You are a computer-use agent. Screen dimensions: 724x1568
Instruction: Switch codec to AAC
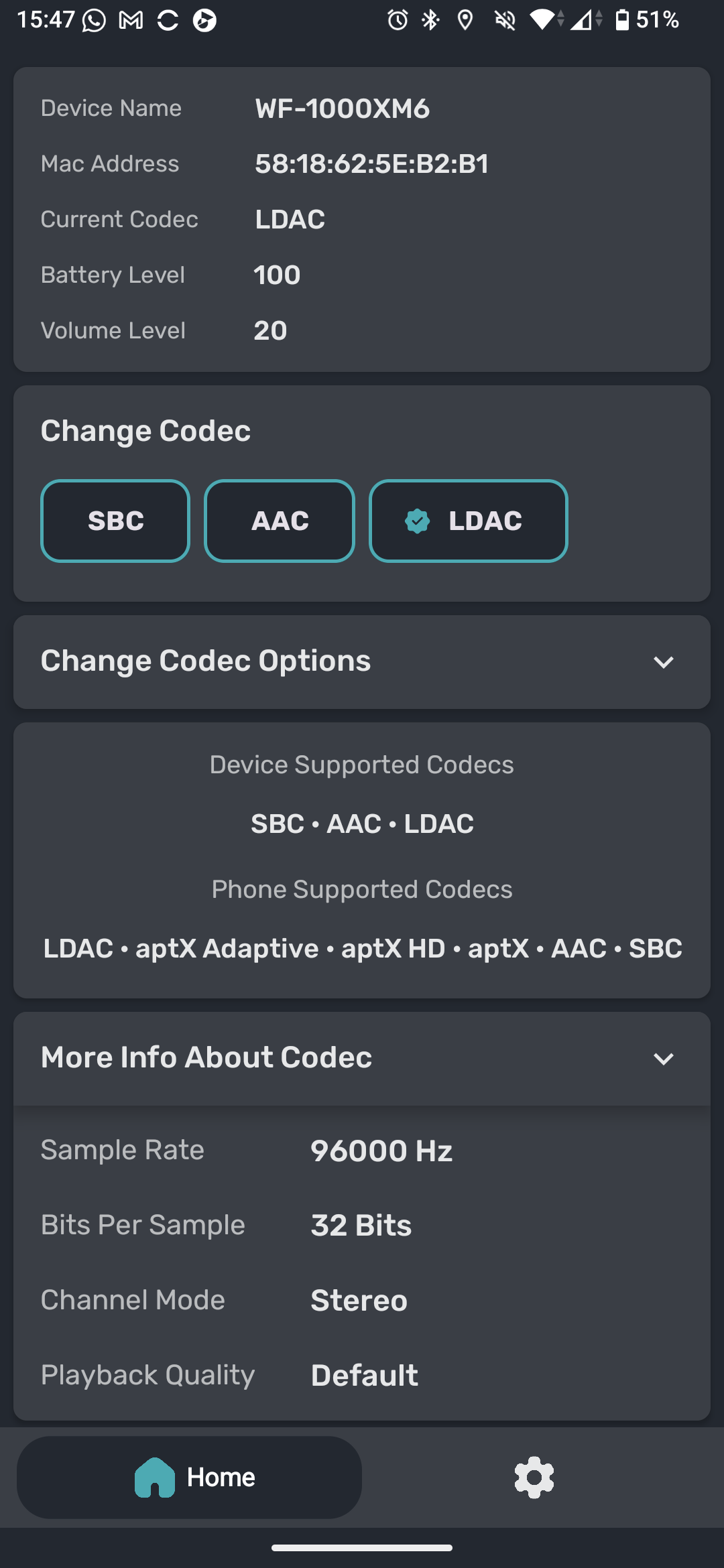(280, 521)
